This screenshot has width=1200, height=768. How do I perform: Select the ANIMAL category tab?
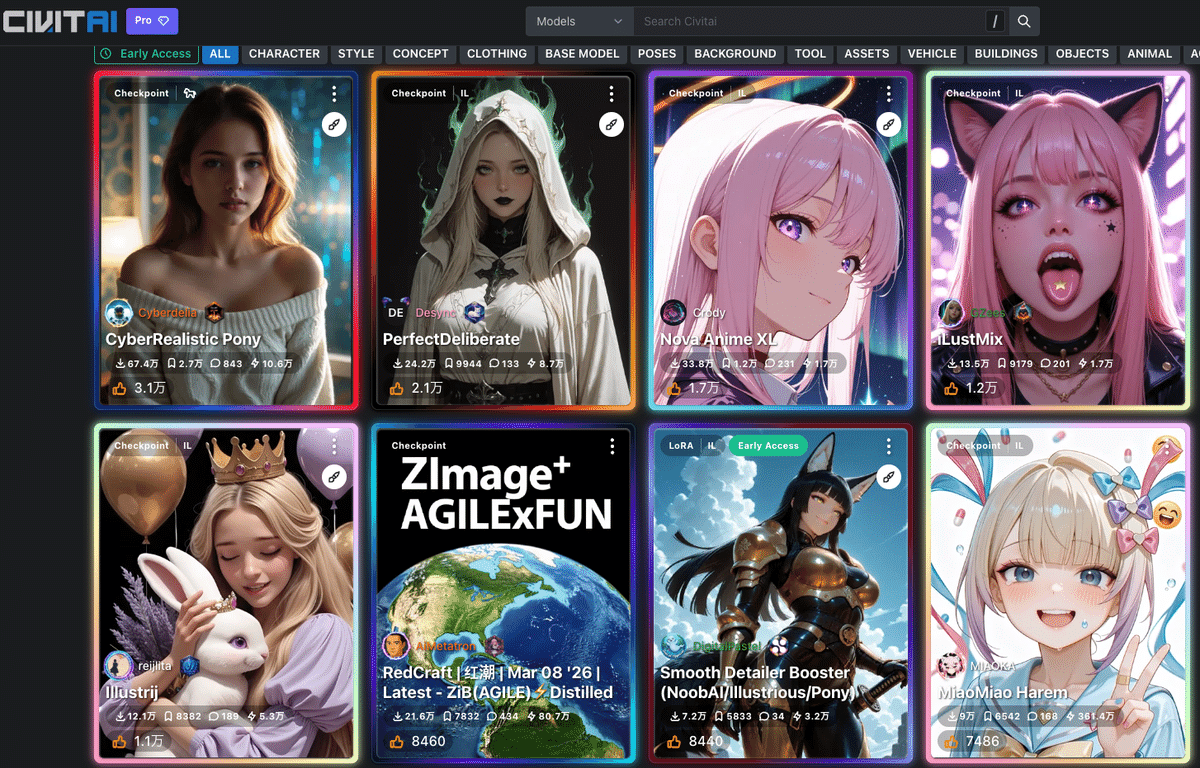point(1150,54)
